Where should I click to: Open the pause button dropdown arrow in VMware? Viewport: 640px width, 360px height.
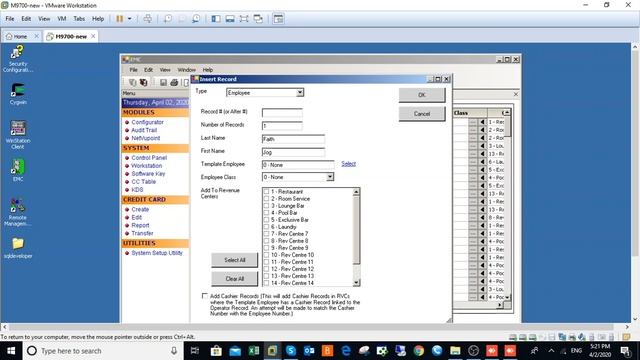pos(130,19)
